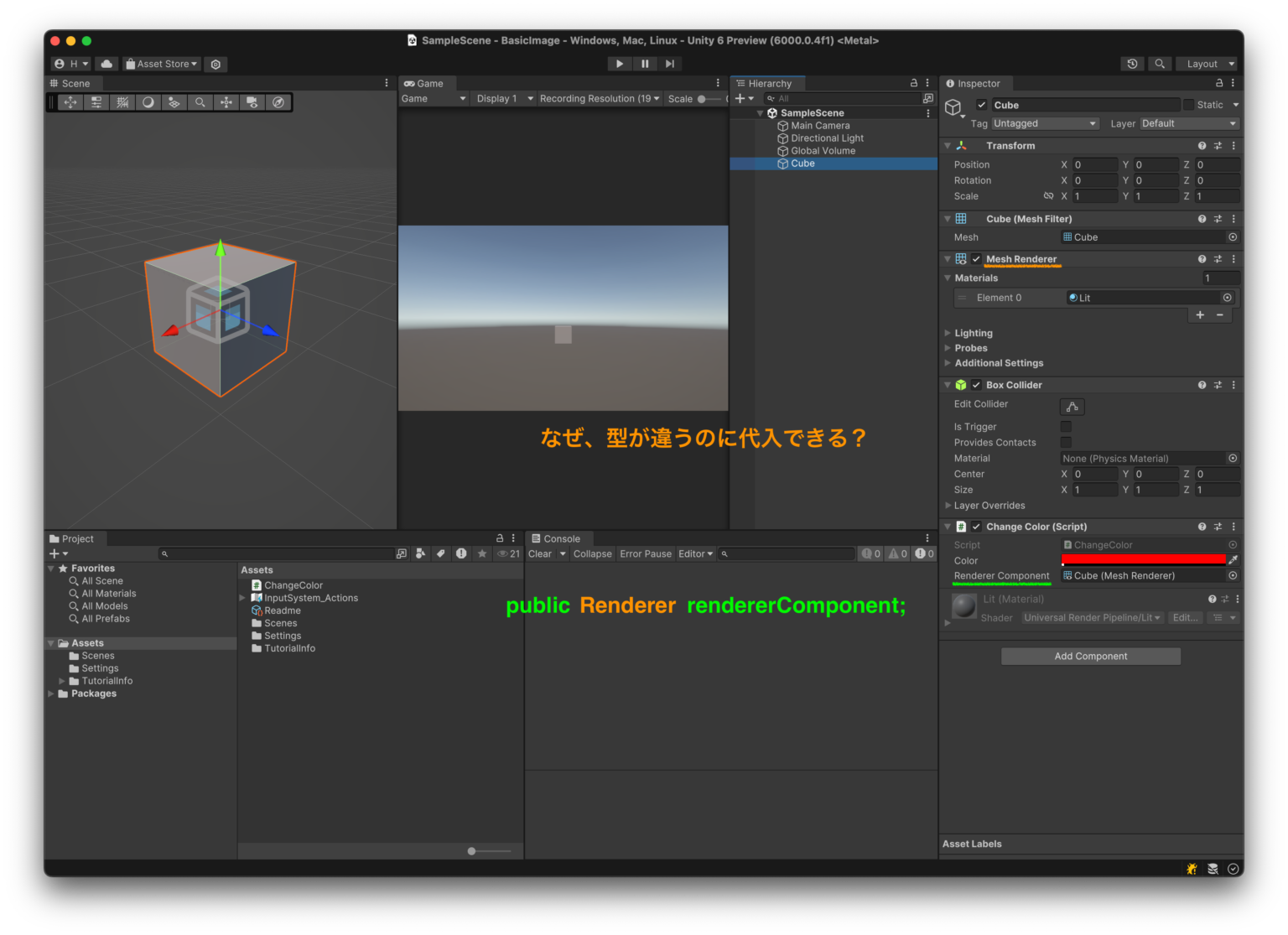Toggle the scene grid visibility icon
The image size is (1288, 935).
pyautogui.click(x=122, y=102)
